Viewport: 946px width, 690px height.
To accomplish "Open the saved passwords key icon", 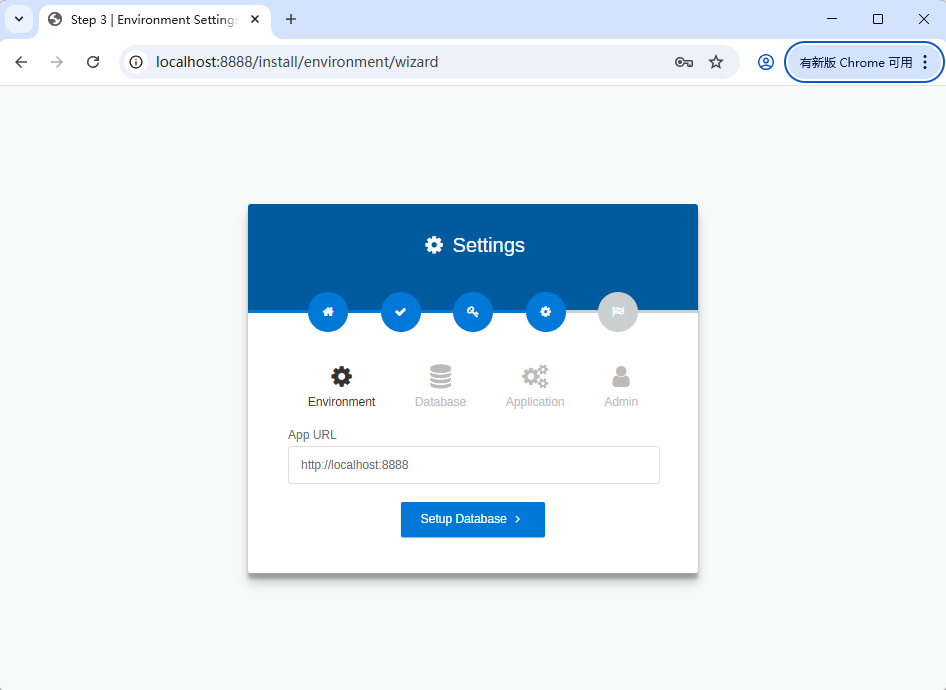I will [684, 62].
